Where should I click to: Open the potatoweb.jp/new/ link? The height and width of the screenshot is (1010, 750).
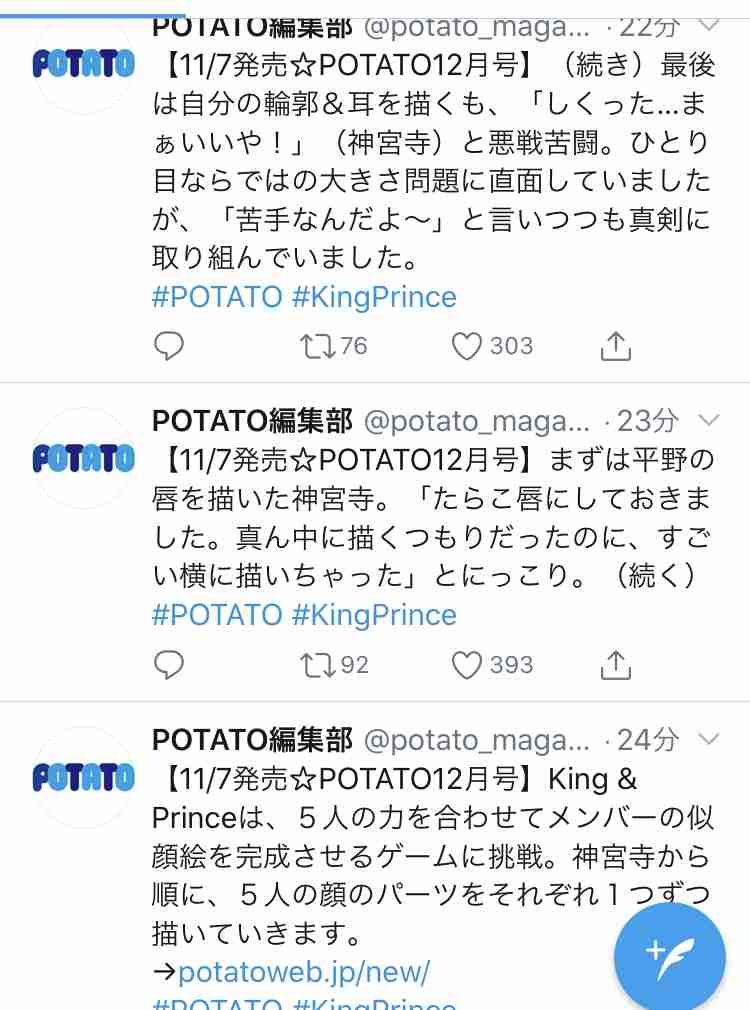(x=303, y=971)
